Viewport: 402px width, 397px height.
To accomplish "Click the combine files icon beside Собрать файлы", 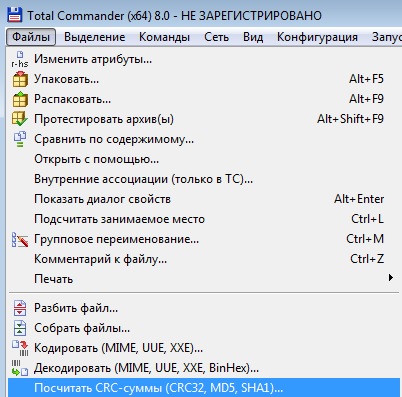I will click(20, 328).
